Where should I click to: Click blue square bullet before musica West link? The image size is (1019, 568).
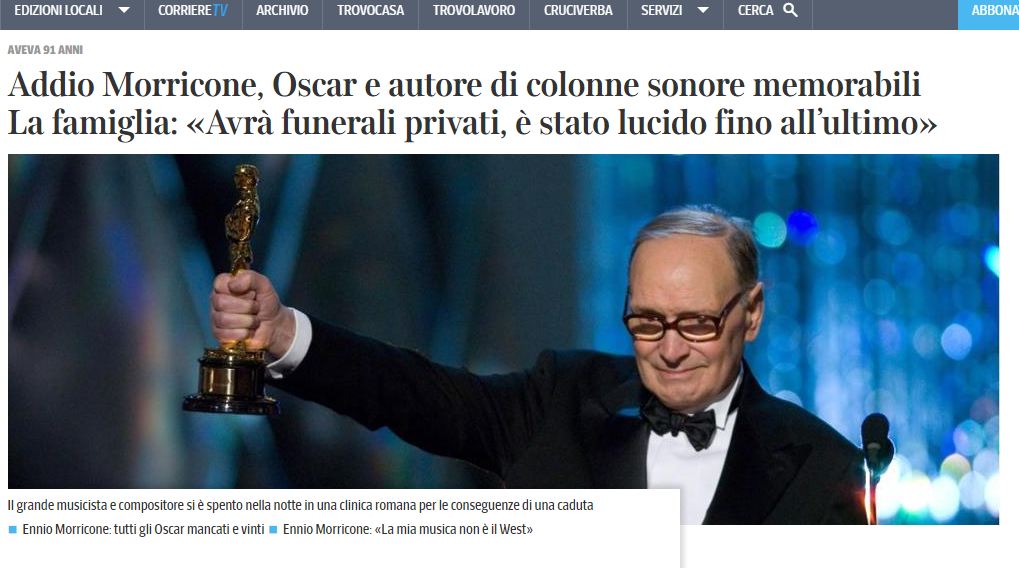[x=273, y=530]
